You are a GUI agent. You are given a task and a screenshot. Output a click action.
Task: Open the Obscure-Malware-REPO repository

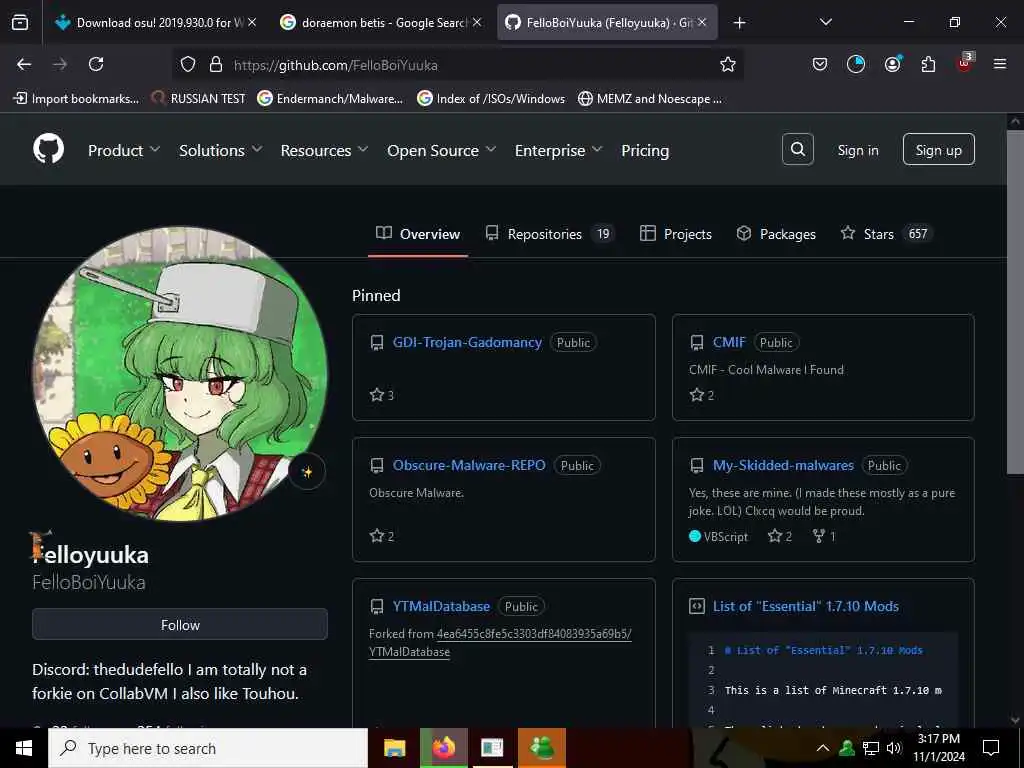(x=469, y=465)
